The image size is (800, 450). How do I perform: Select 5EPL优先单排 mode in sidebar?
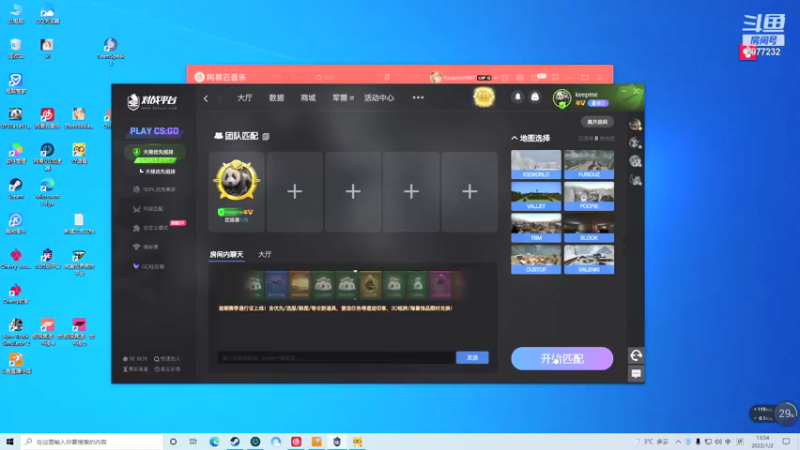coord(155,189)
